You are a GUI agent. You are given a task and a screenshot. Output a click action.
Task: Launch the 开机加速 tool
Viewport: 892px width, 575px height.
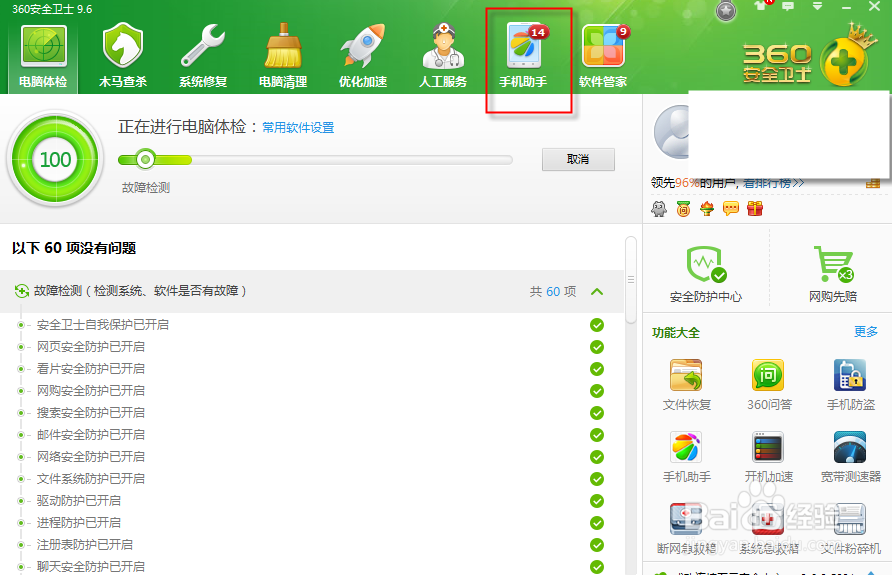coord(769,457)
